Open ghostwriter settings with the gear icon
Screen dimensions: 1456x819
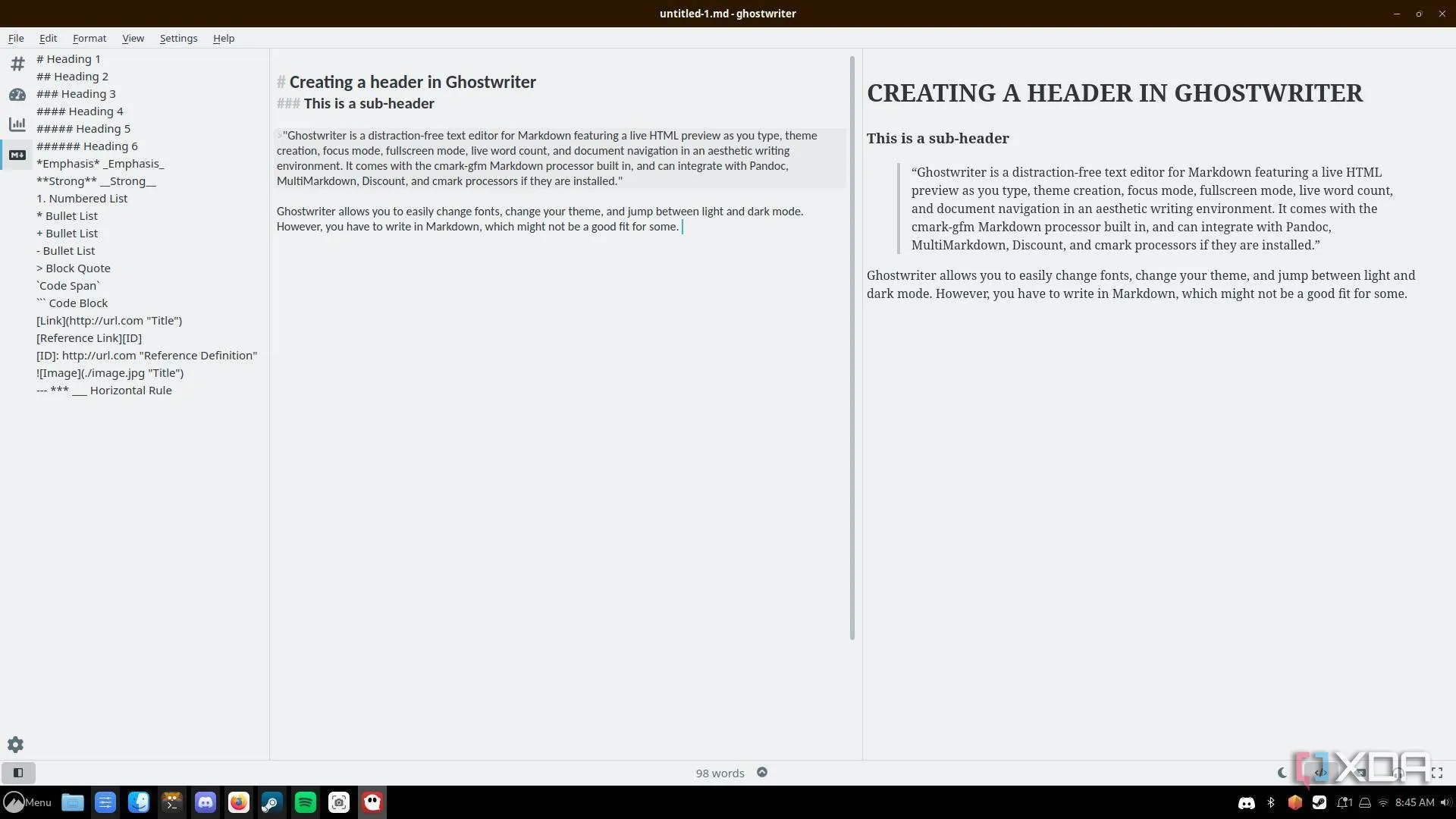coord(16,745)
